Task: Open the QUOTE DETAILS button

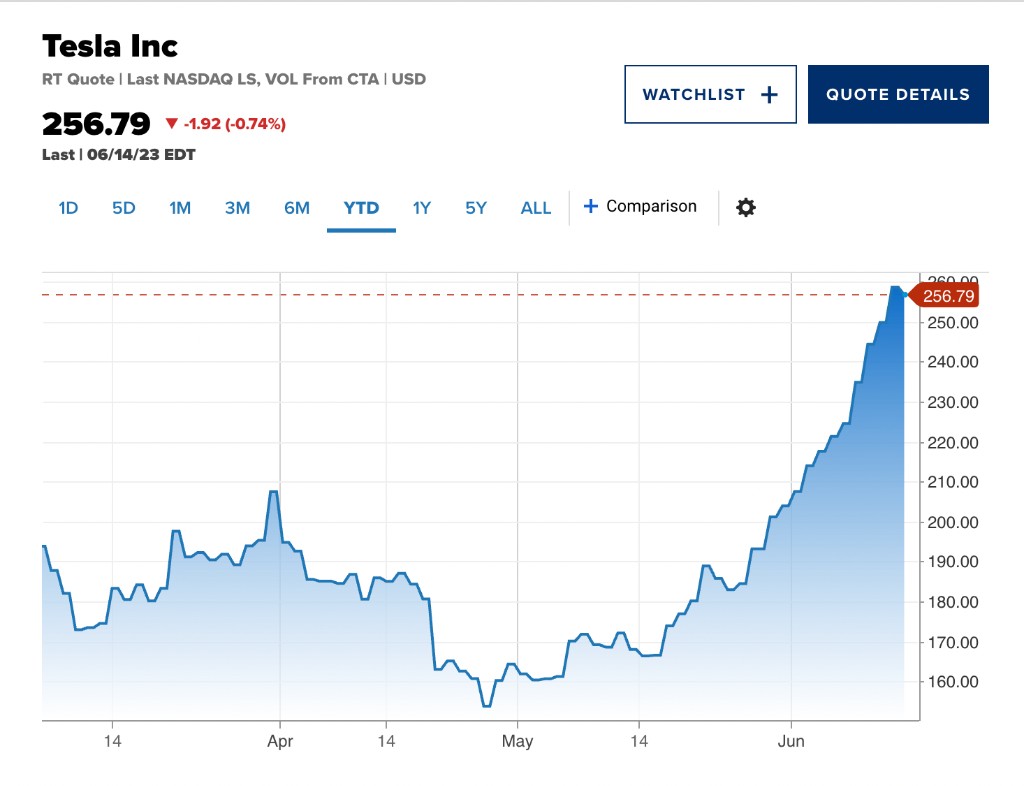Action: [898, 94]
